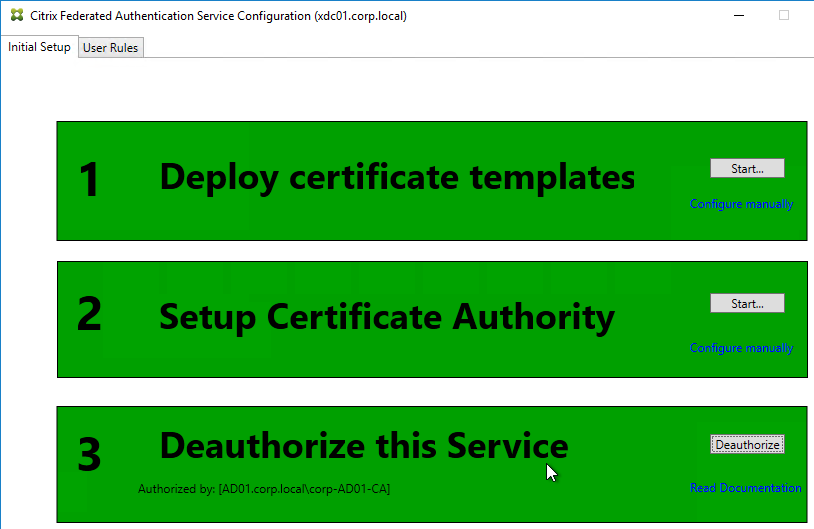
Task: Click the Deauthorize button
Action: point(747,444)
